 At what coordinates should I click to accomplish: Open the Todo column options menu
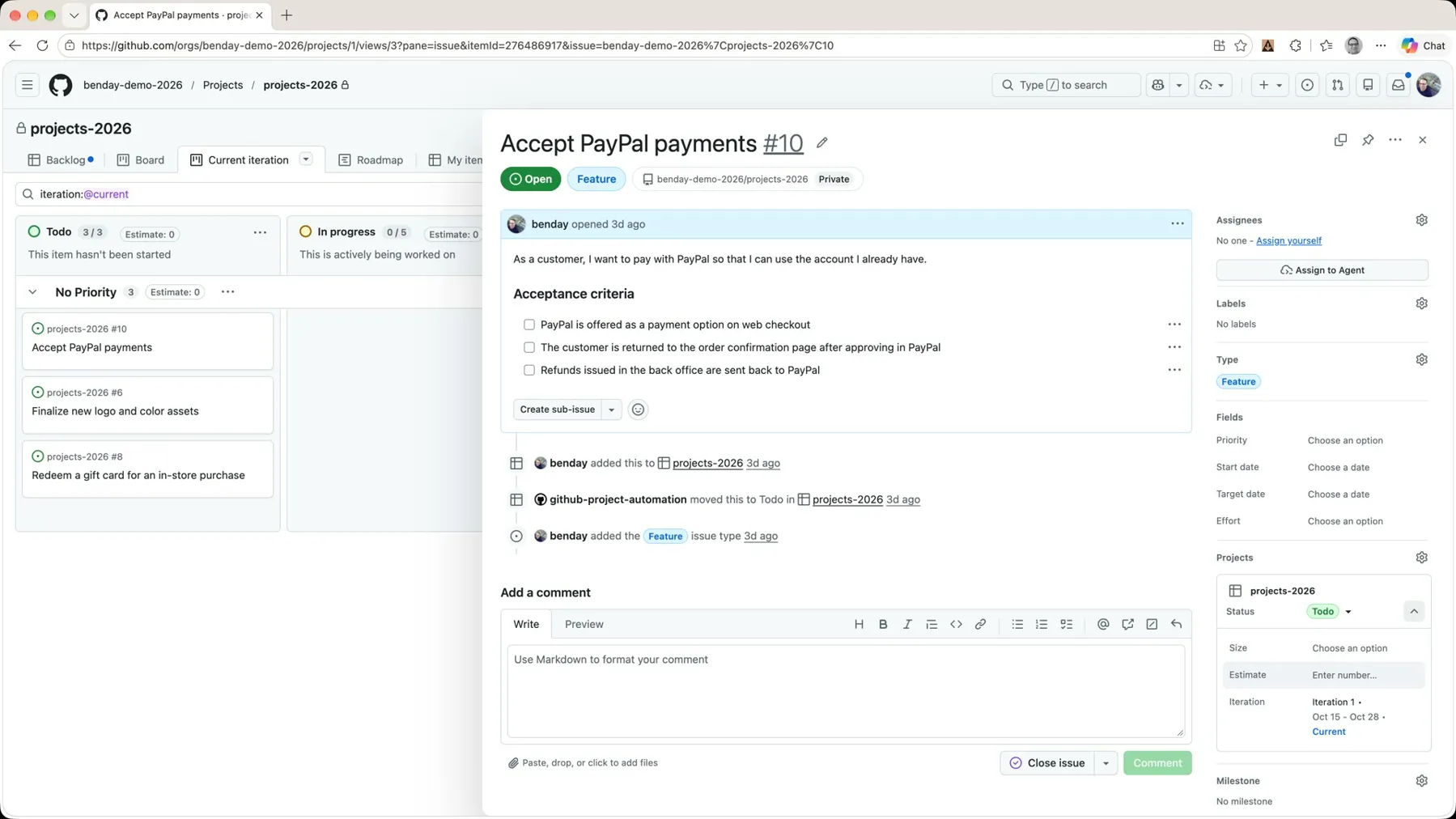click(x=260, y=232)
